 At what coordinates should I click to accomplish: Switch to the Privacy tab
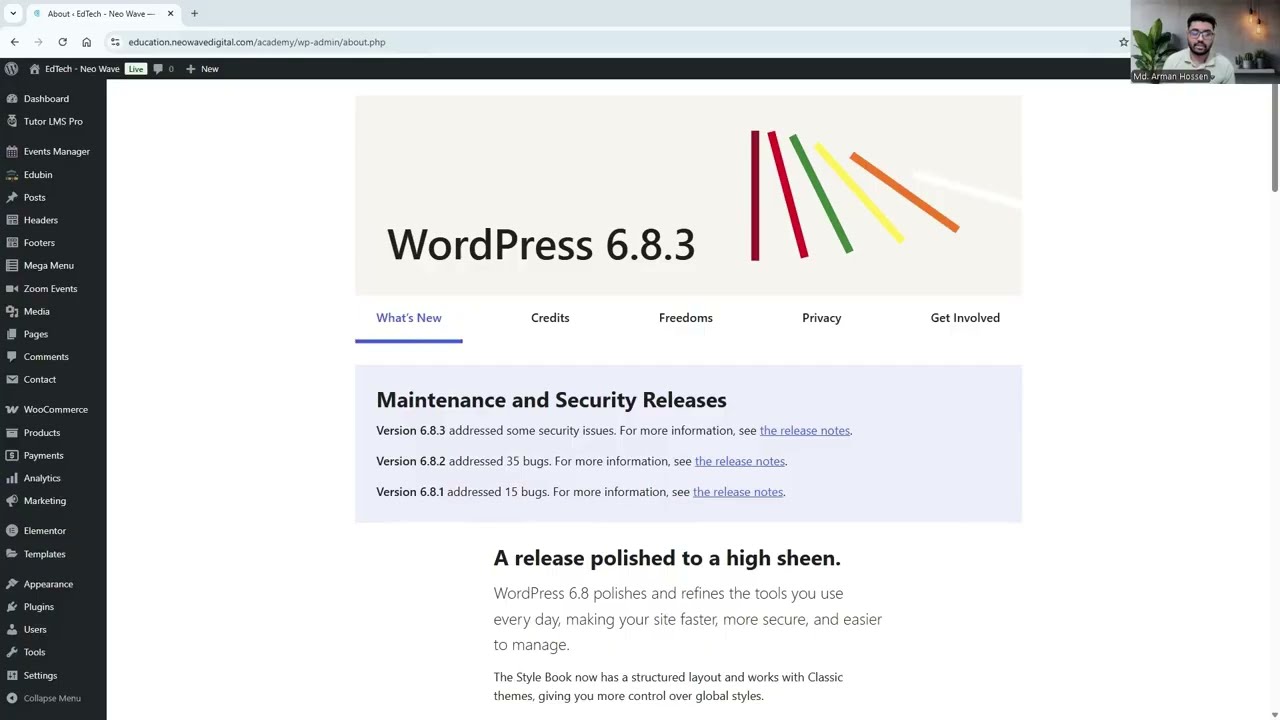[822, 318]
